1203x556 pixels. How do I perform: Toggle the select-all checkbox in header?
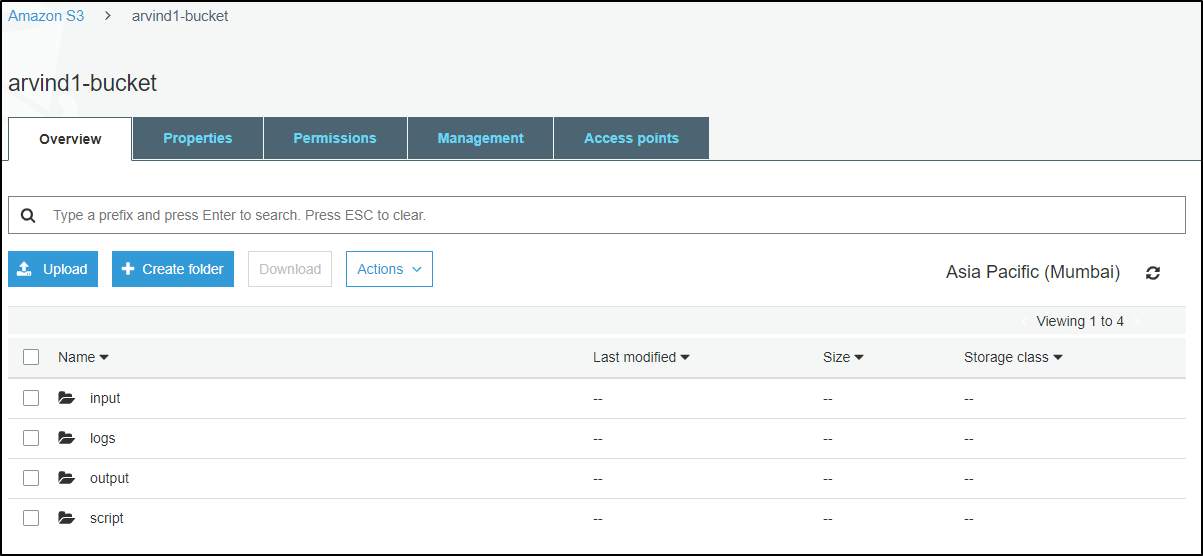pos(31,357)
